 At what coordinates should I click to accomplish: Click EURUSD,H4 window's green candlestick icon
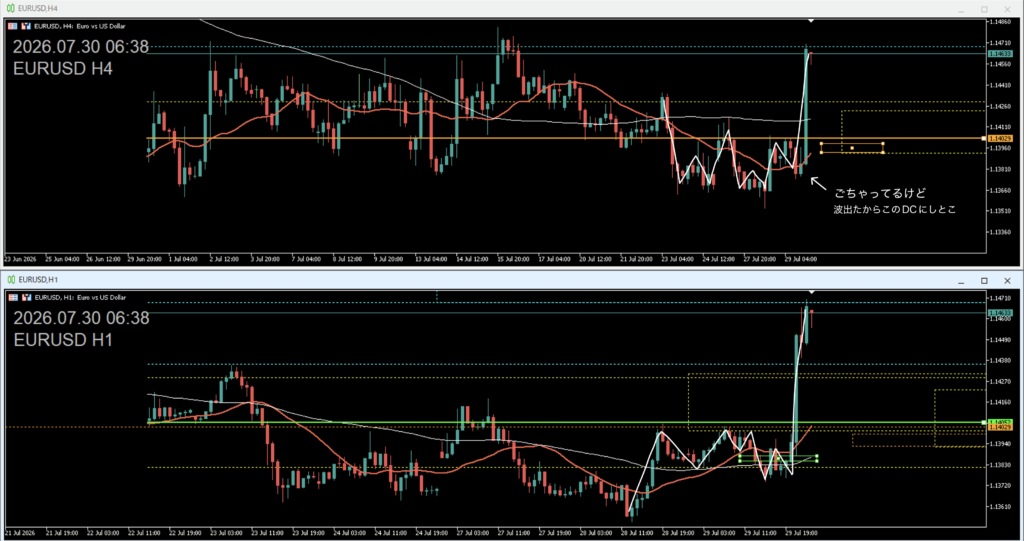pos(10,8)
